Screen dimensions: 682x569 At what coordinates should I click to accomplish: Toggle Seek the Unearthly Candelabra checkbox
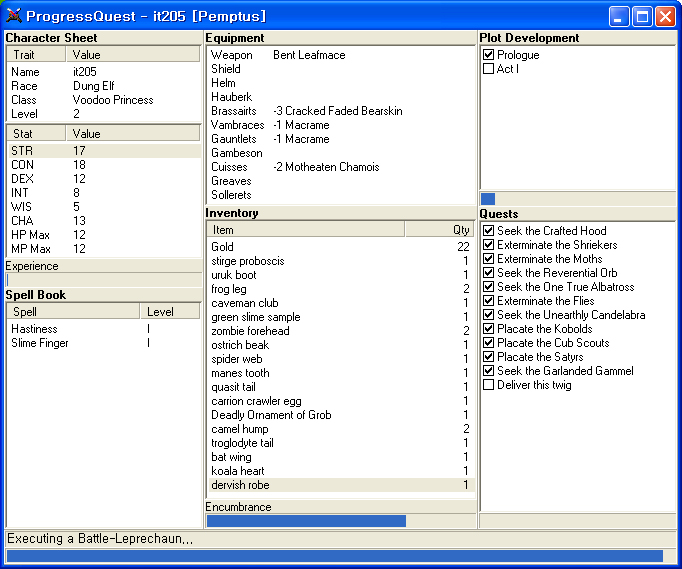(488, 315)
